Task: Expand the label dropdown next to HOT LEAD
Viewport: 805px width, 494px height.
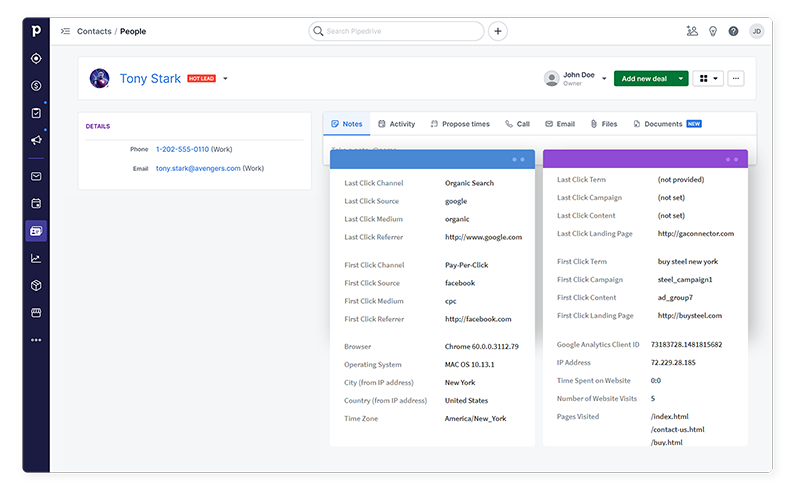Action: [225, 79]
